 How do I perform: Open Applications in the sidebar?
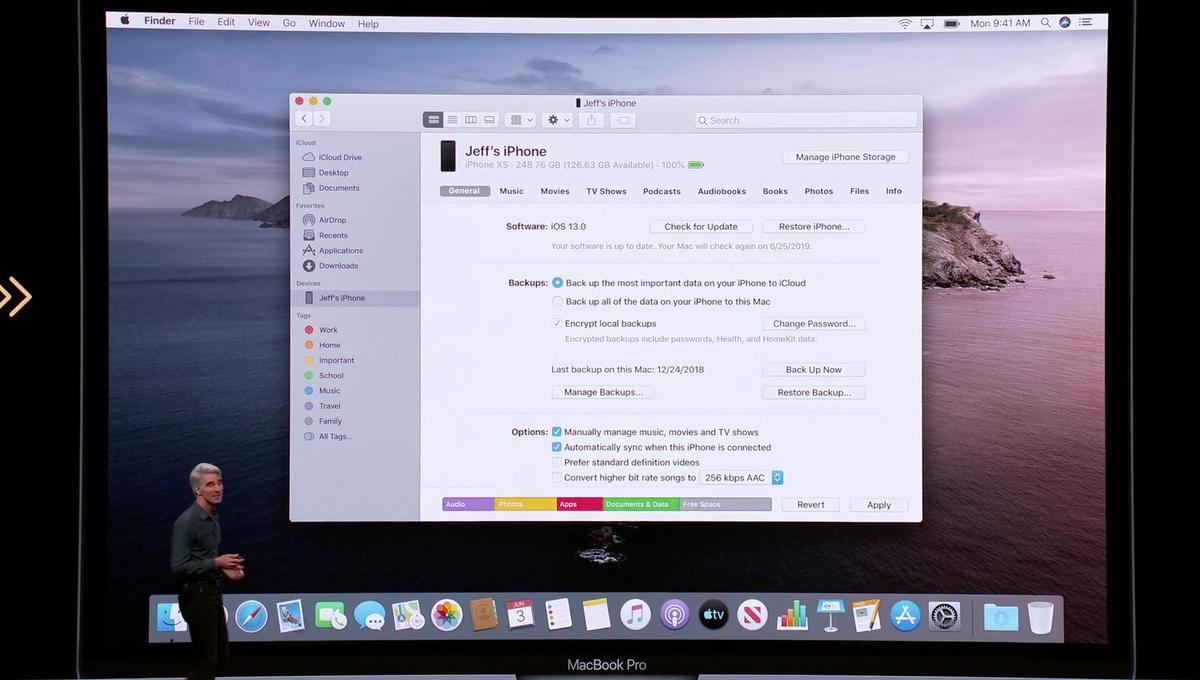coord(340,251)
